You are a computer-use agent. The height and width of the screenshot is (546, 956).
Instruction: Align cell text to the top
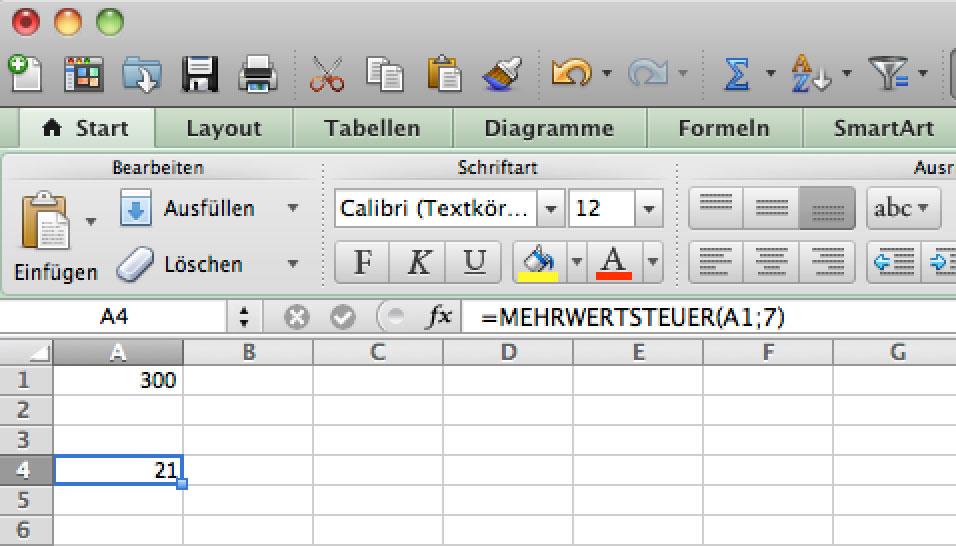pyautogui.click(x=716, y=208)
